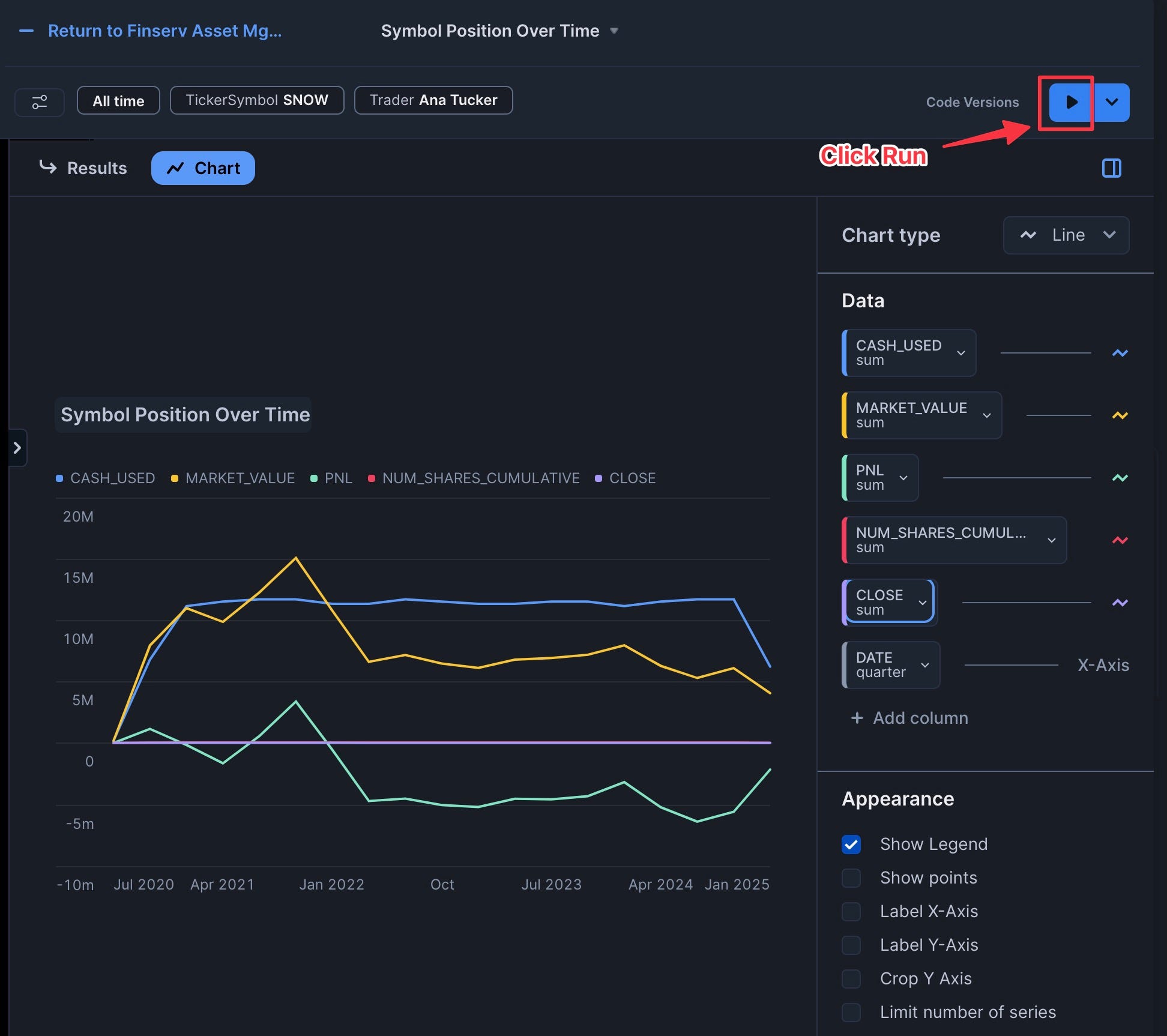Click Return to Finserv Asset Mg link
1167x1036 pixels.
[x=164, y=31]
